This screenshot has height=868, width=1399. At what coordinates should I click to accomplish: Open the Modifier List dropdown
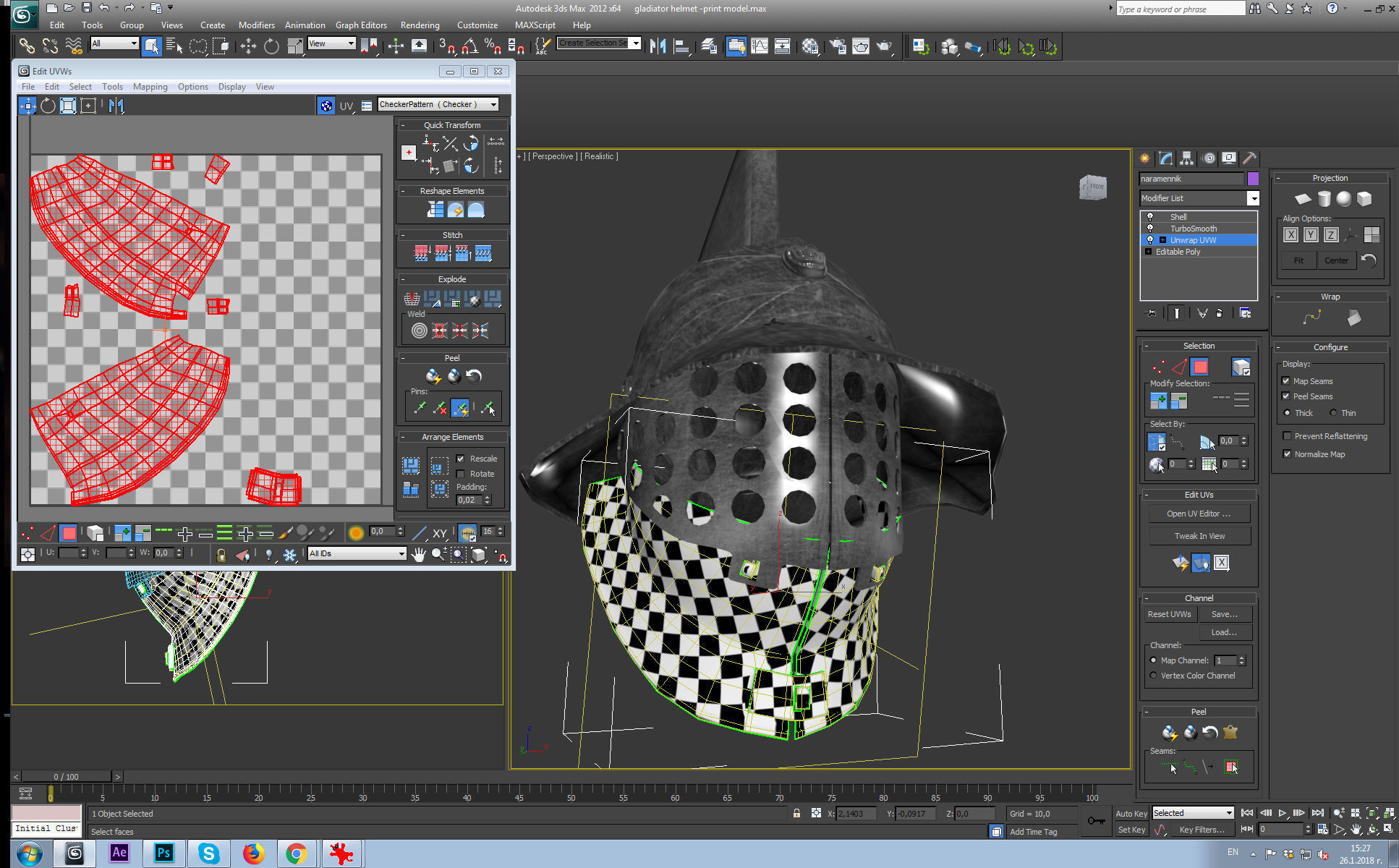pos(1199,198)
